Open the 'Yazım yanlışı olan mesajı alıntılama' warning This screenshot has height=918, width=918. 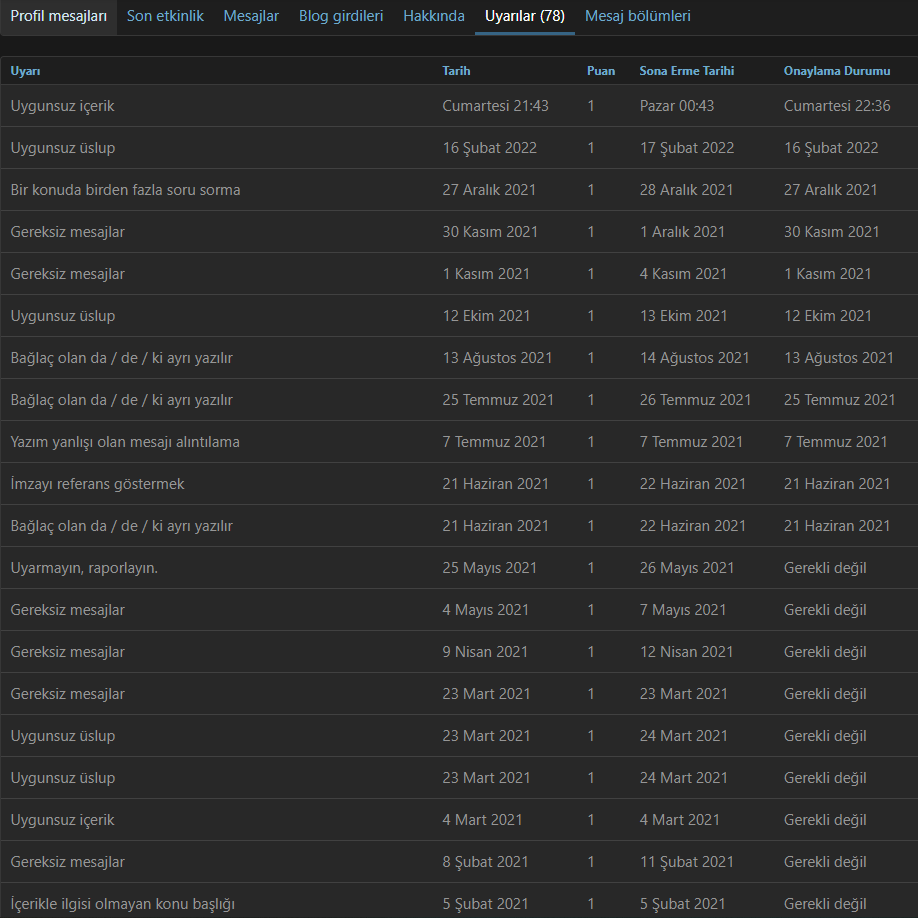click(x=125, y=442)
